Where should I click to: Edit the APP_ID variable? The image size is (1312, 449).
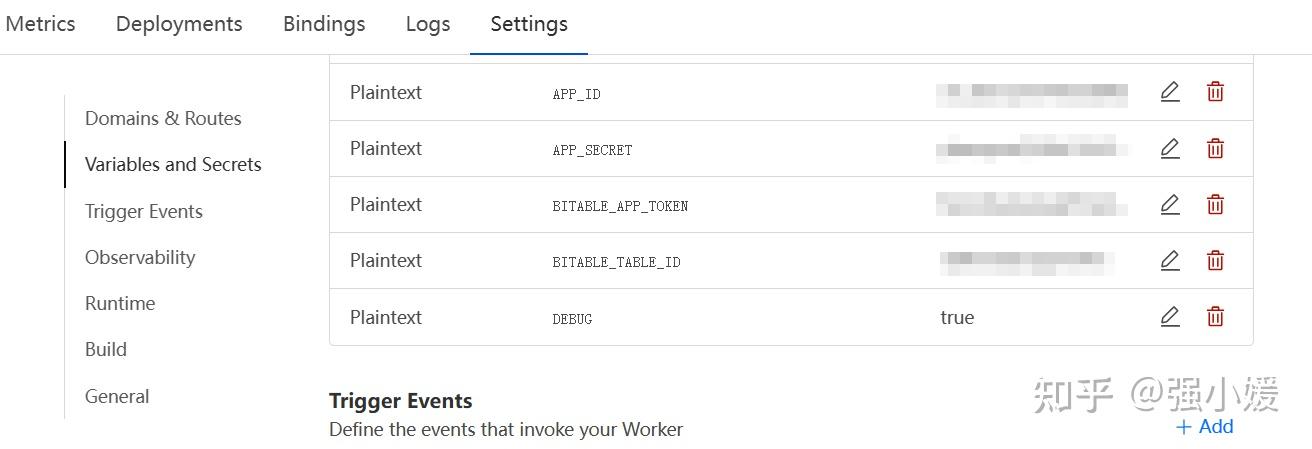click(x=1170, y=92)
